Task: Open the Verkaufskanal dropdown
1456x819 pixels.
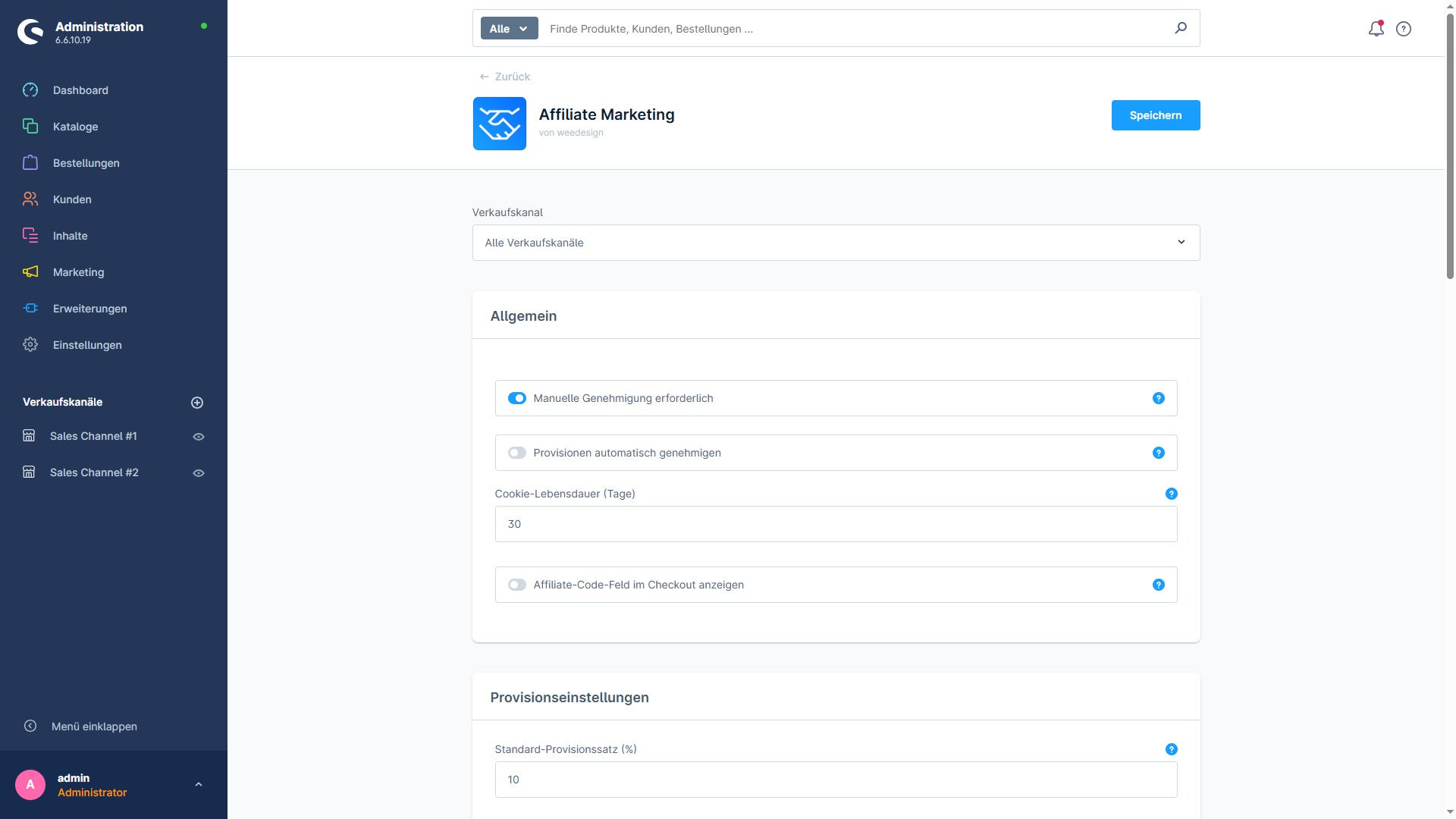Action: [x=836, y=243]
